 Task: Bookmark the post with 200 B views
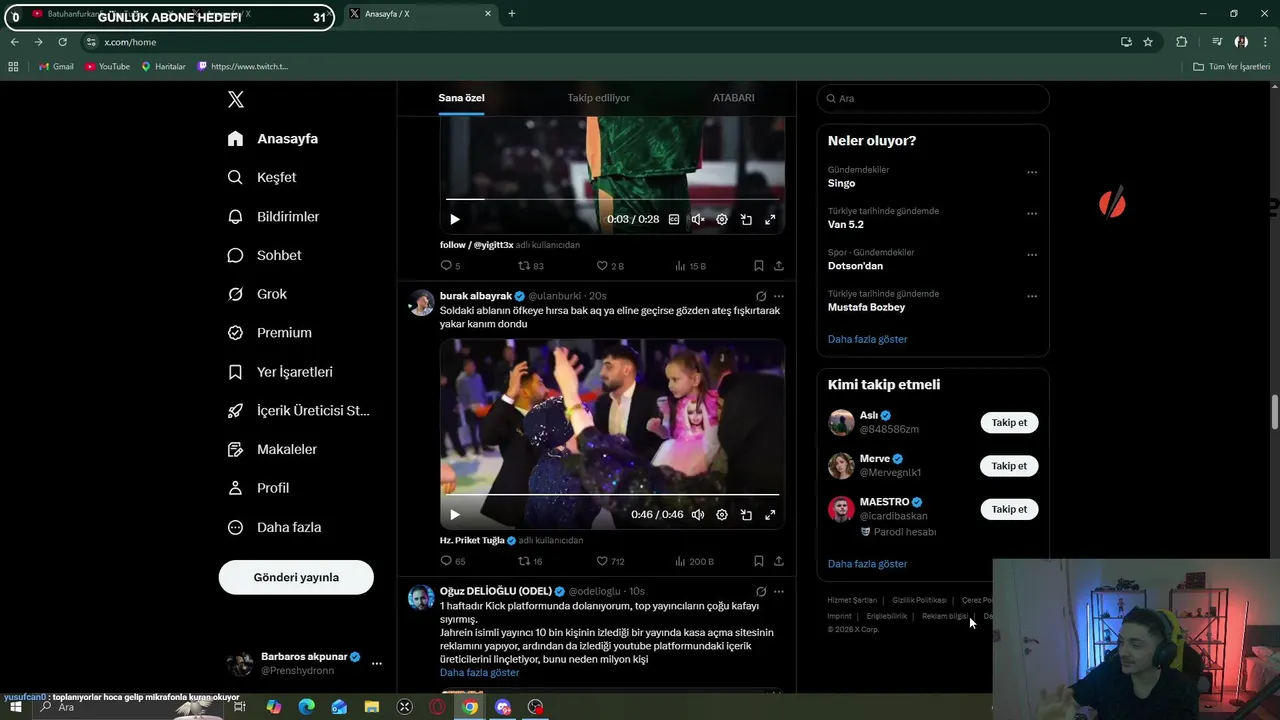758,561
